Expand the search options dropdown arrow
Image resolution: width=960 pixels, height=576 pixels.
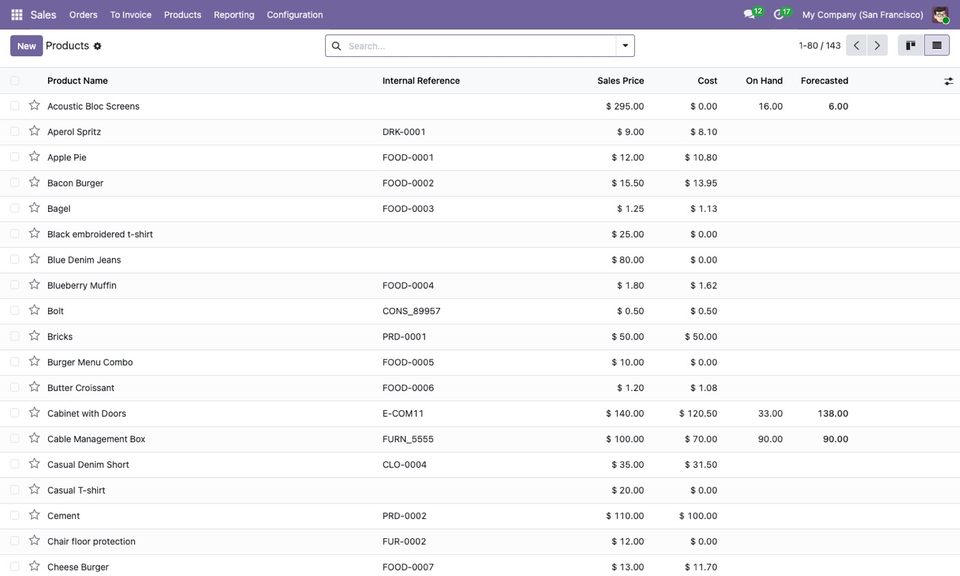[625, 46]
